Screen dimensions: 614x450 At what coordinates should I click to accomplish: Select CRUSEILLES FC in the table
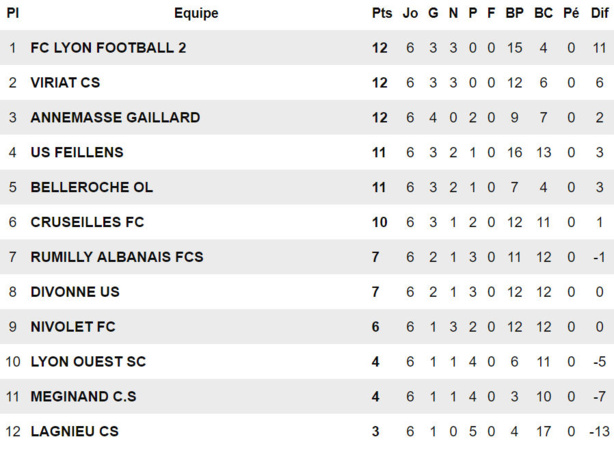click(x=88, y=222)
